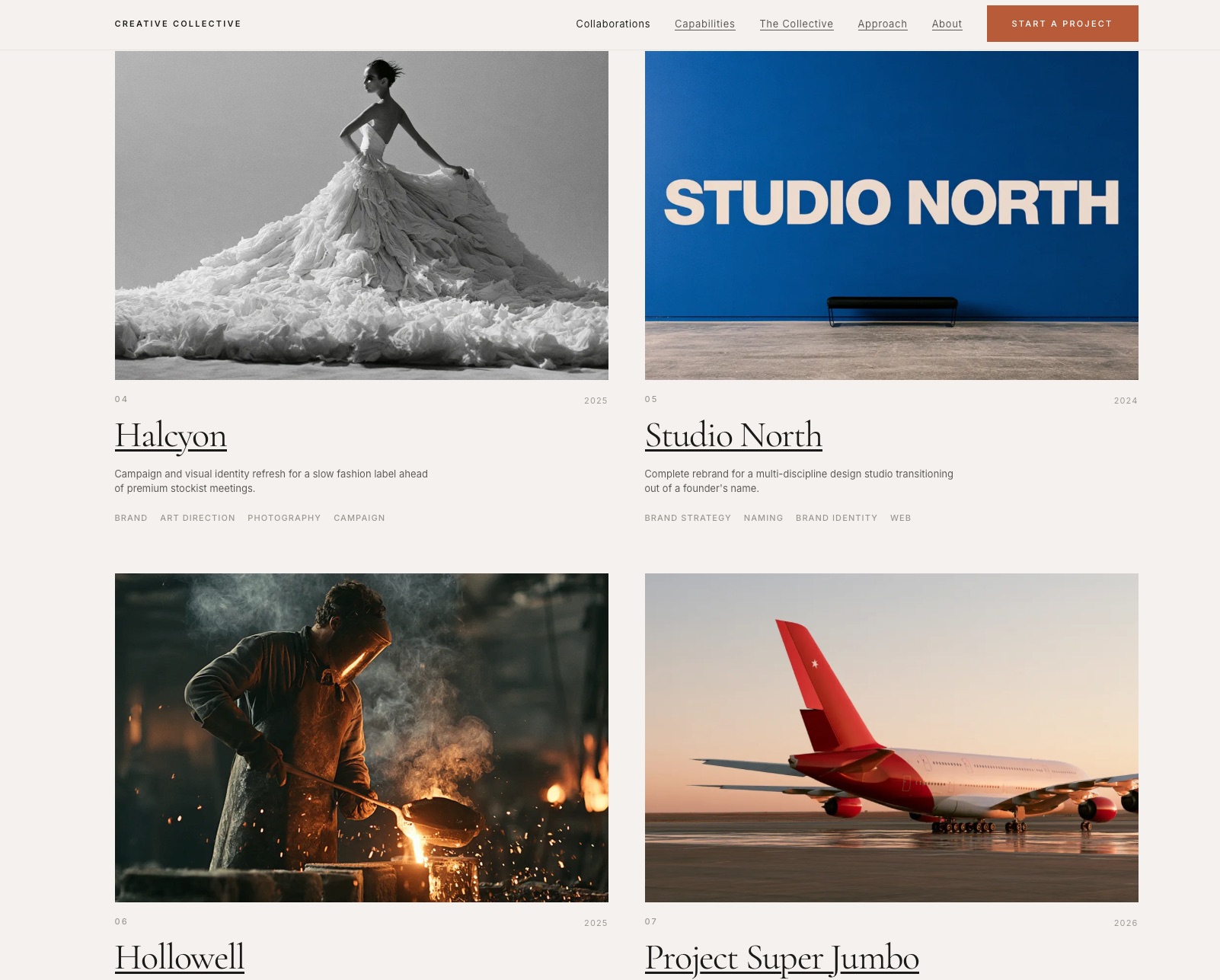Image resolution: width=1220 pixels, height=980 pixels.
Task: Click the Studio North blue wall image
Action: [x=892, y=215]
